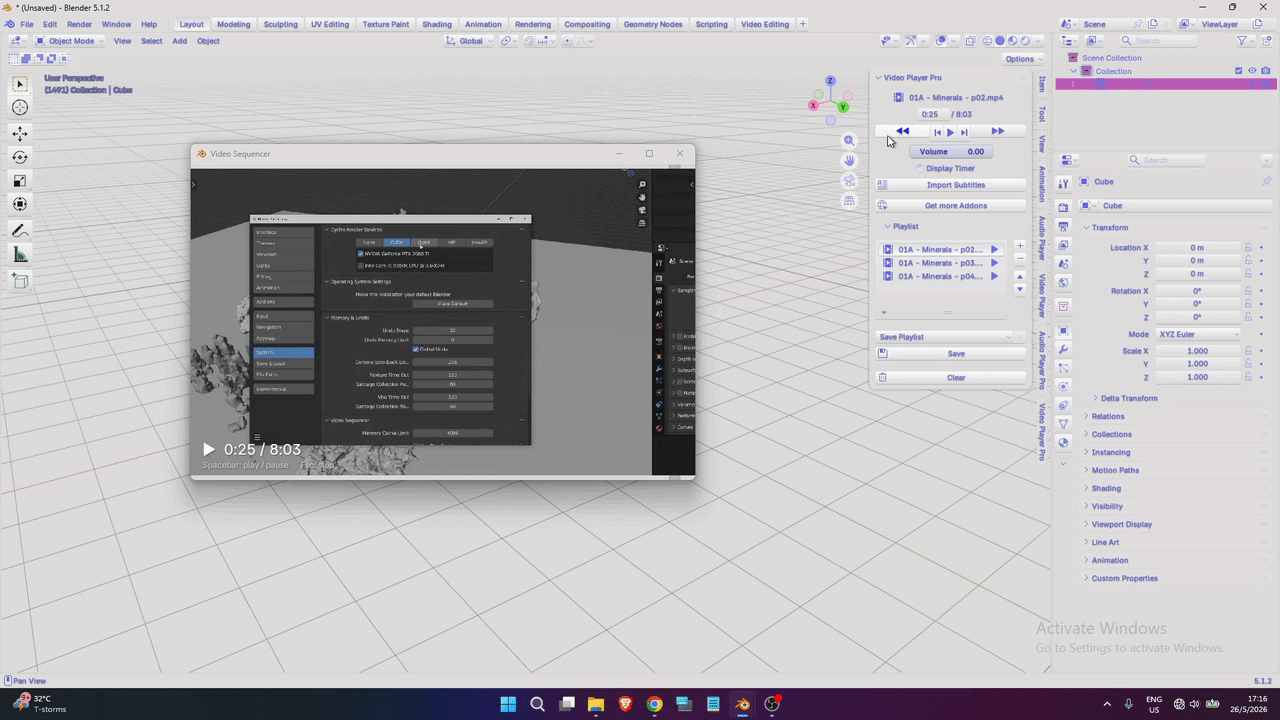
Task: Play 01A - Minerals - p04 playlist entry
Action: (x=994, y=276)
